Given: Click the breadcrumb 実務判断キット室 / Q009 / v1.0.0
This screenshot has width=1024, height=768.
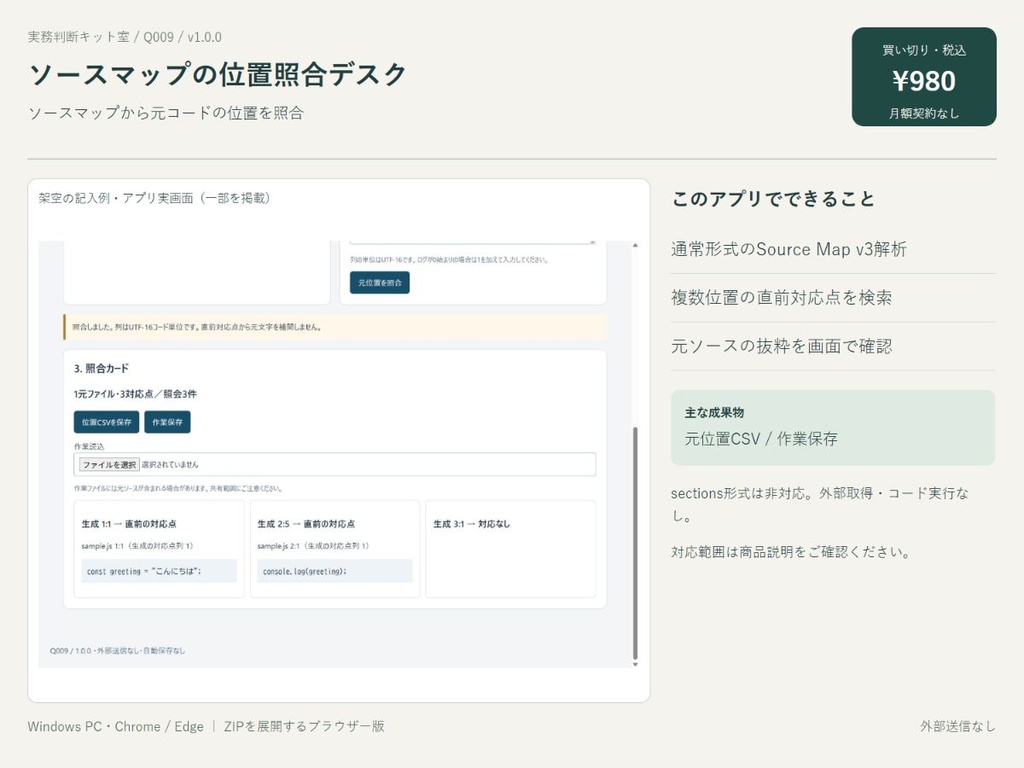Looking at the screenshot, I should (125, 37).
